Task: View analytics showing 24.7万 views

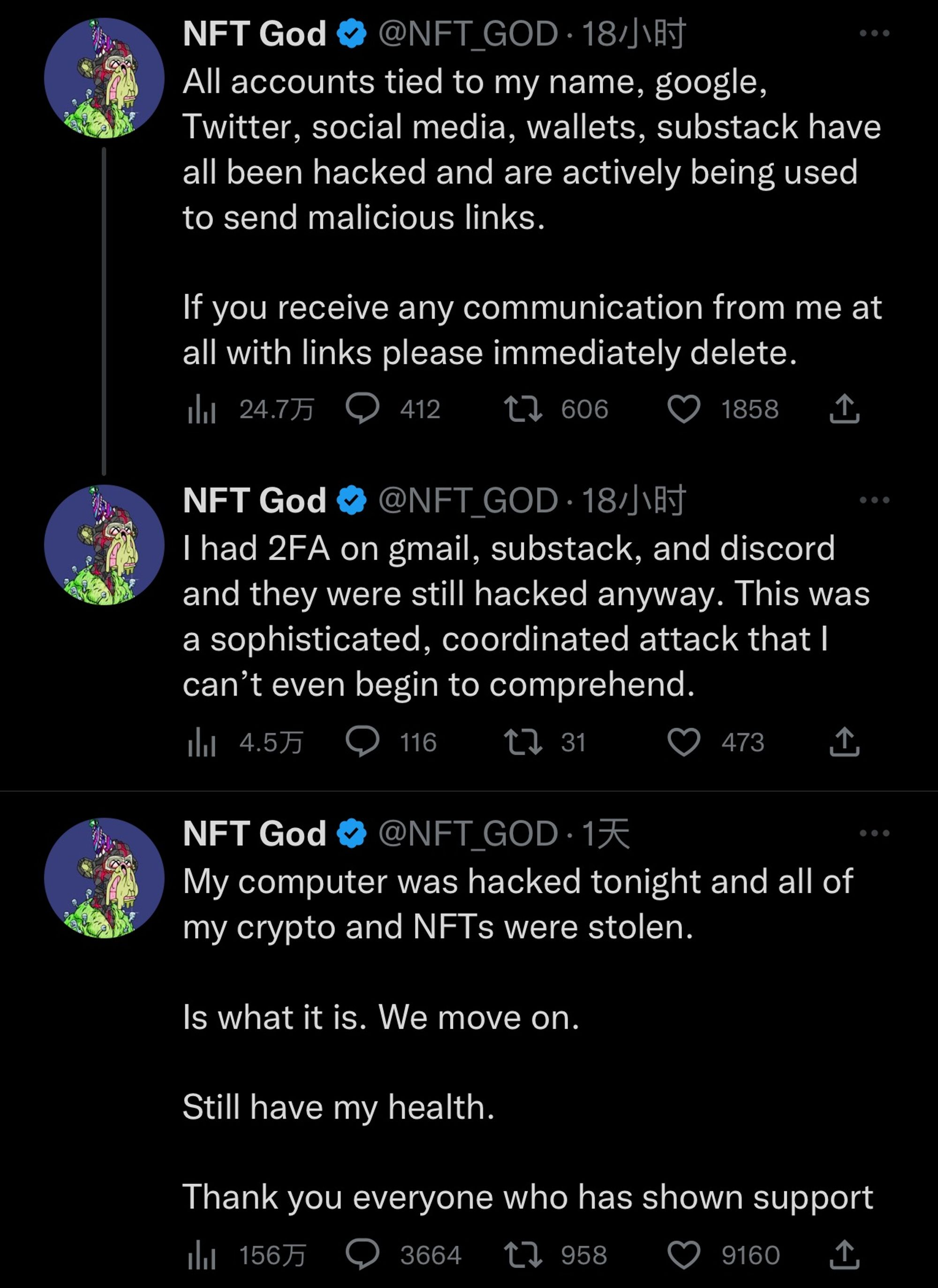Action: point(202,409)
